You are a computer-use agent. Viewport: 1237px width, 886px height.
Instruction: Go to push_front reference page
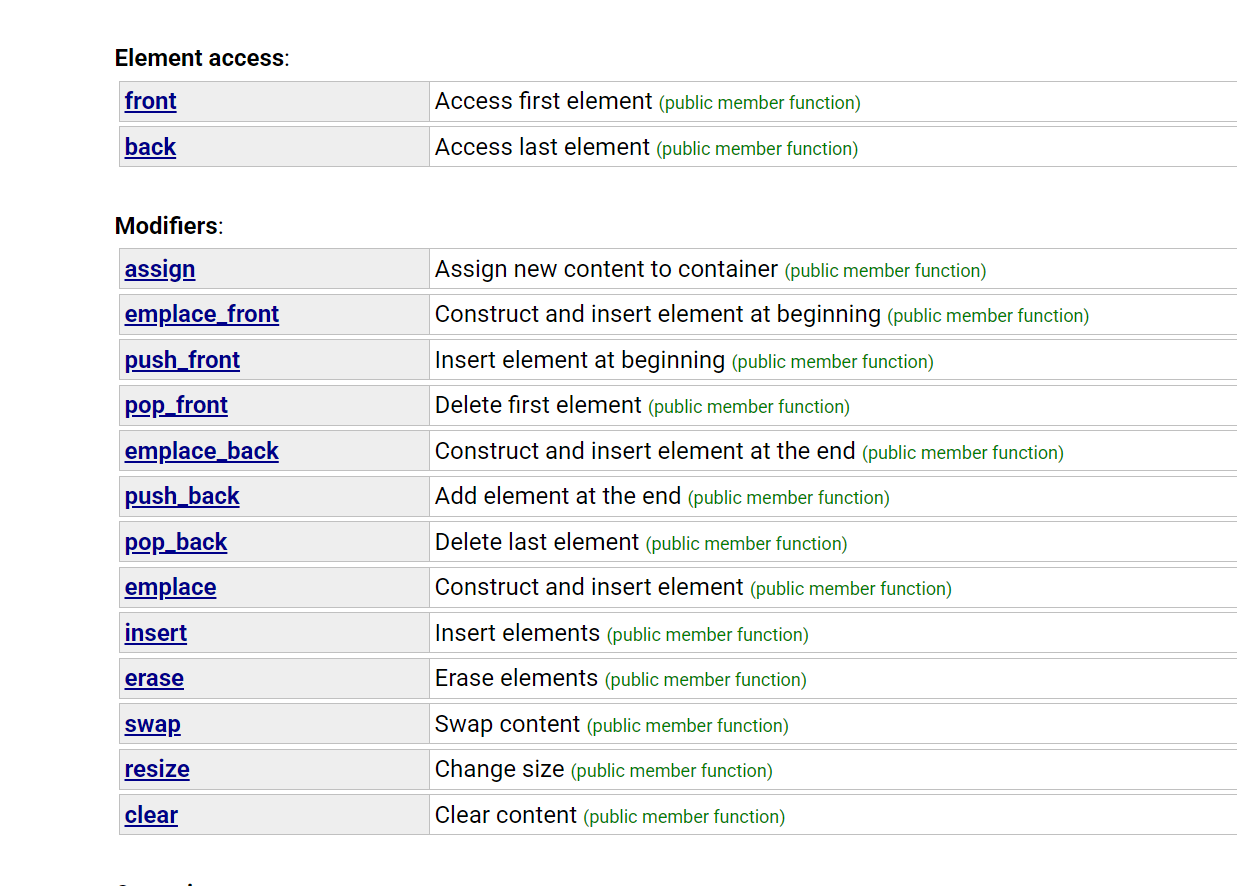click(182, 361)
